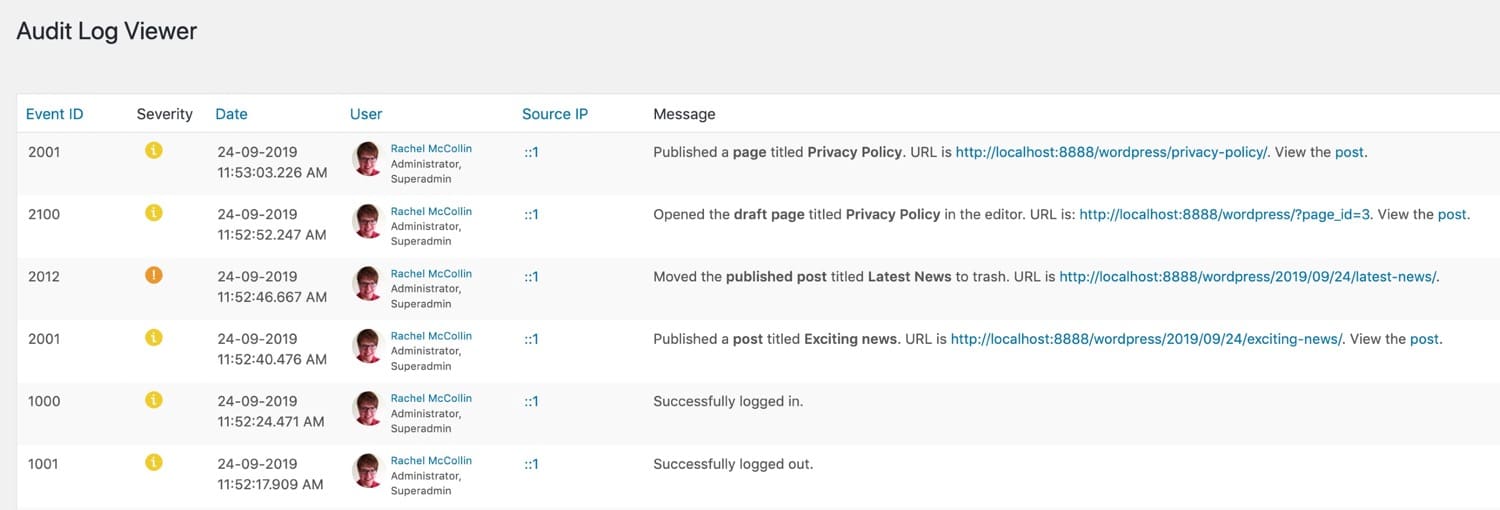This screenshot has width=1500, height=510.
Task: Open the privacy-policy localhost URL link
Action: 1111,152
